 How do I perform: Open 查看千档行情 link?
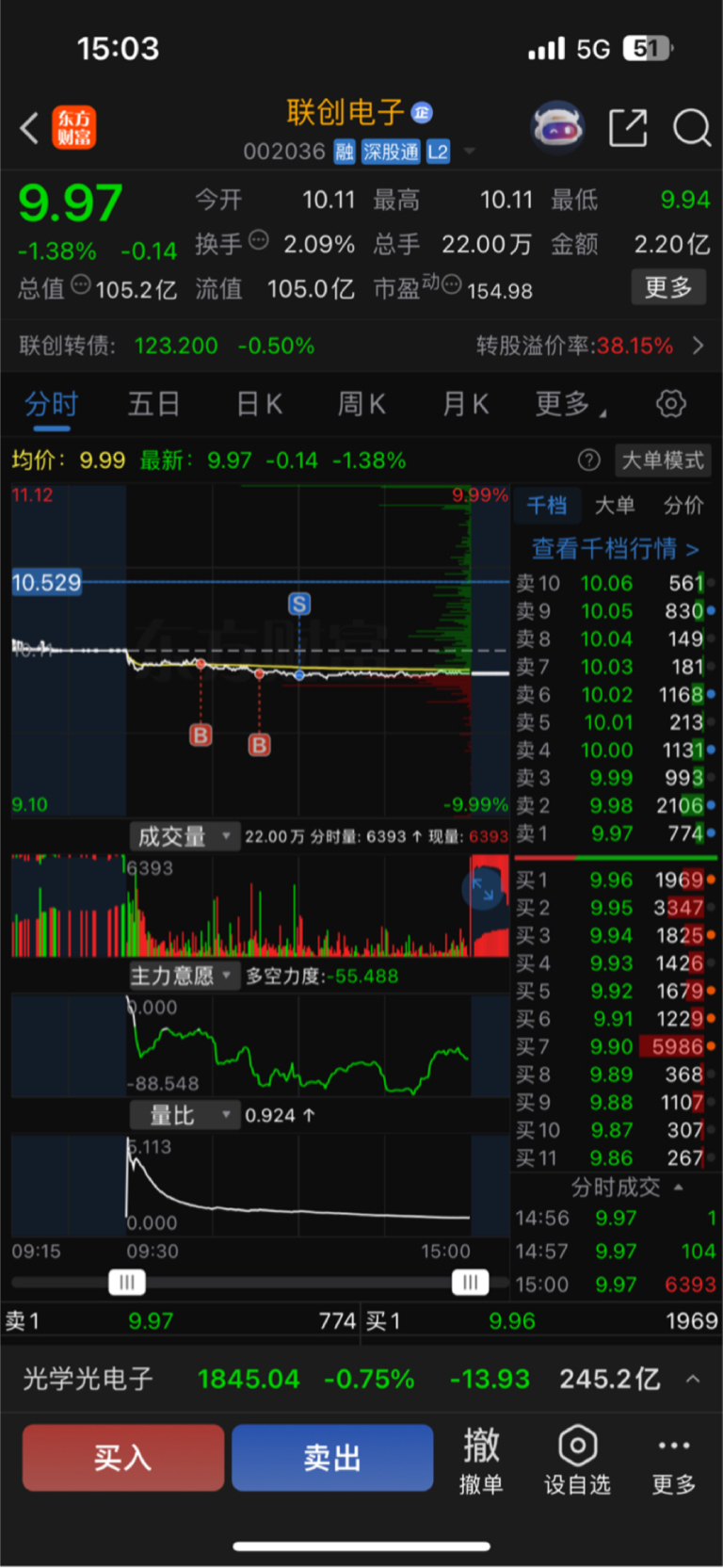615,548
